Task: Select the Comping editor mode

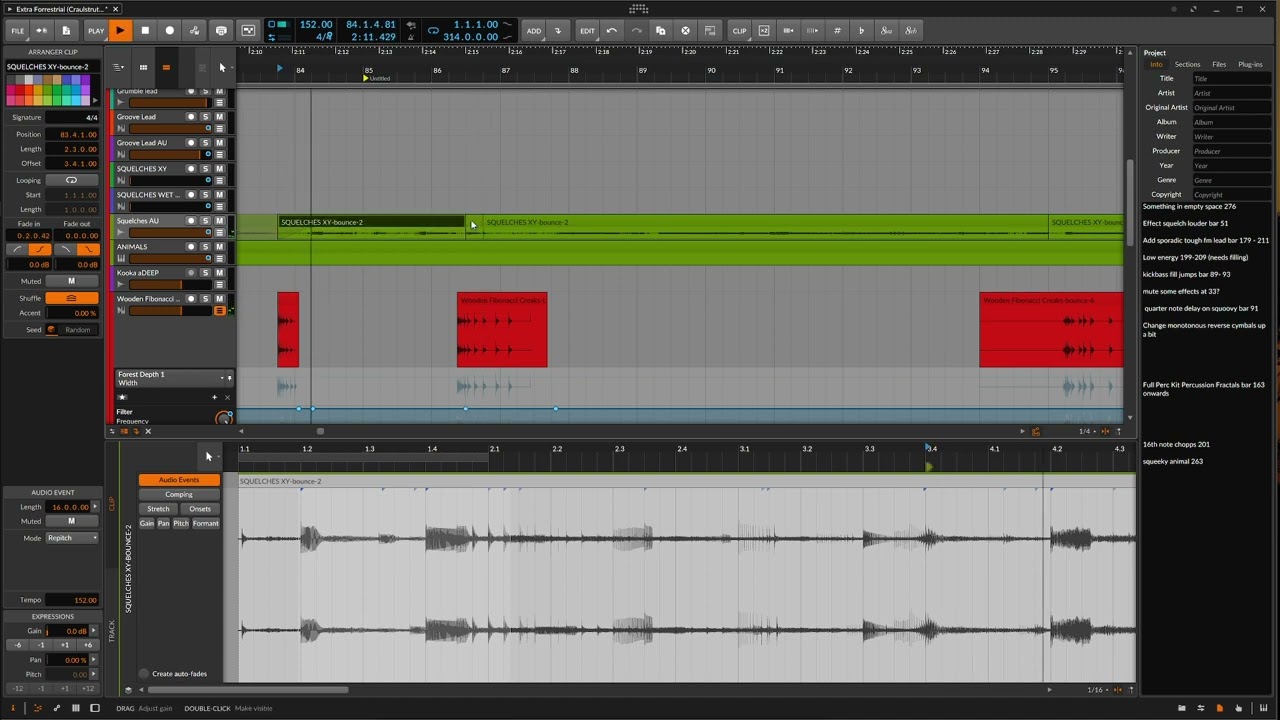Action: [179, 494]
